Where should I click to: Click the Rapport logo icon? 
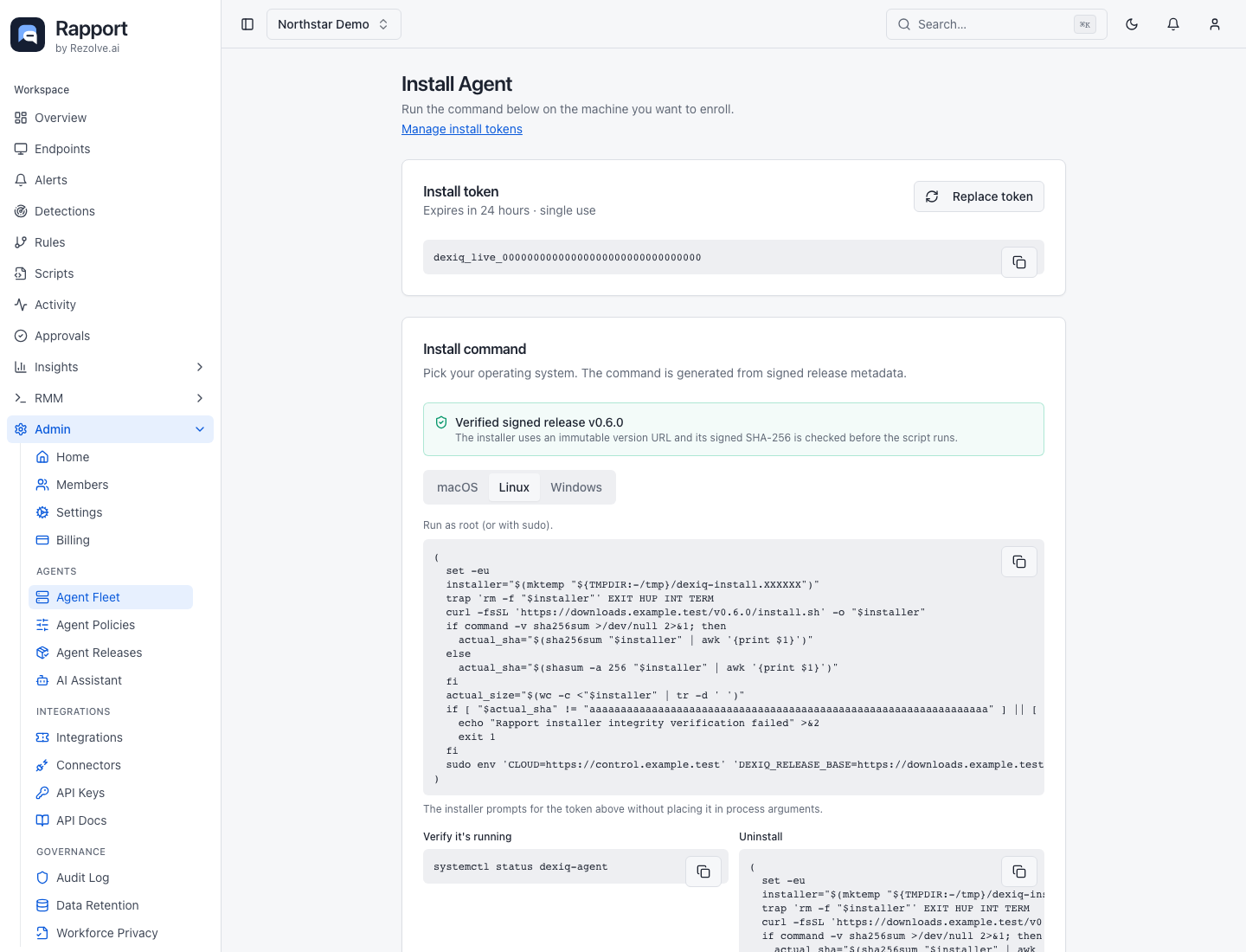click(x=28, y=35)
